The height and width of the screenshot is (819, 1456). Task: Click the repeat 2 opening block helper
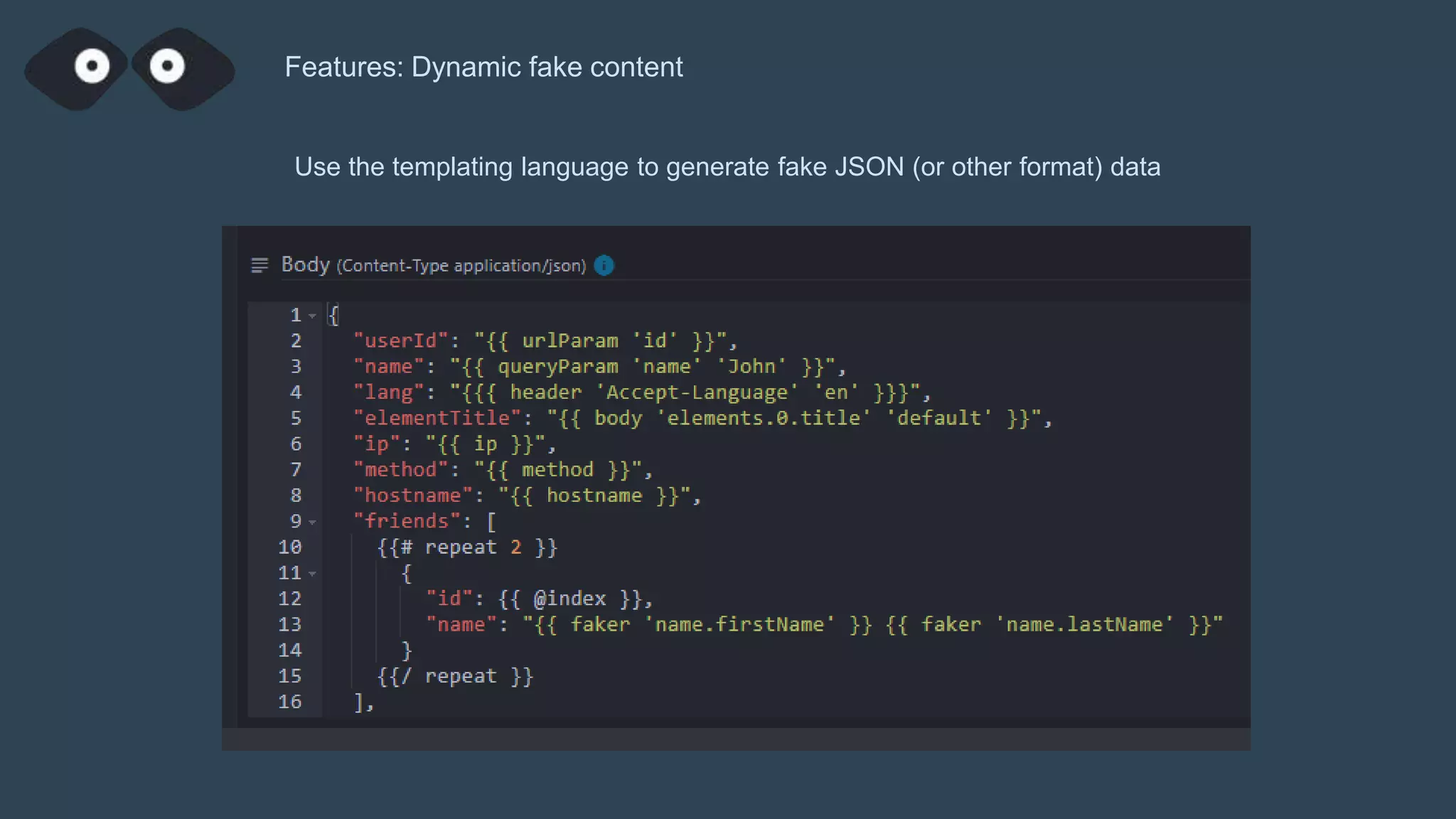467,547
